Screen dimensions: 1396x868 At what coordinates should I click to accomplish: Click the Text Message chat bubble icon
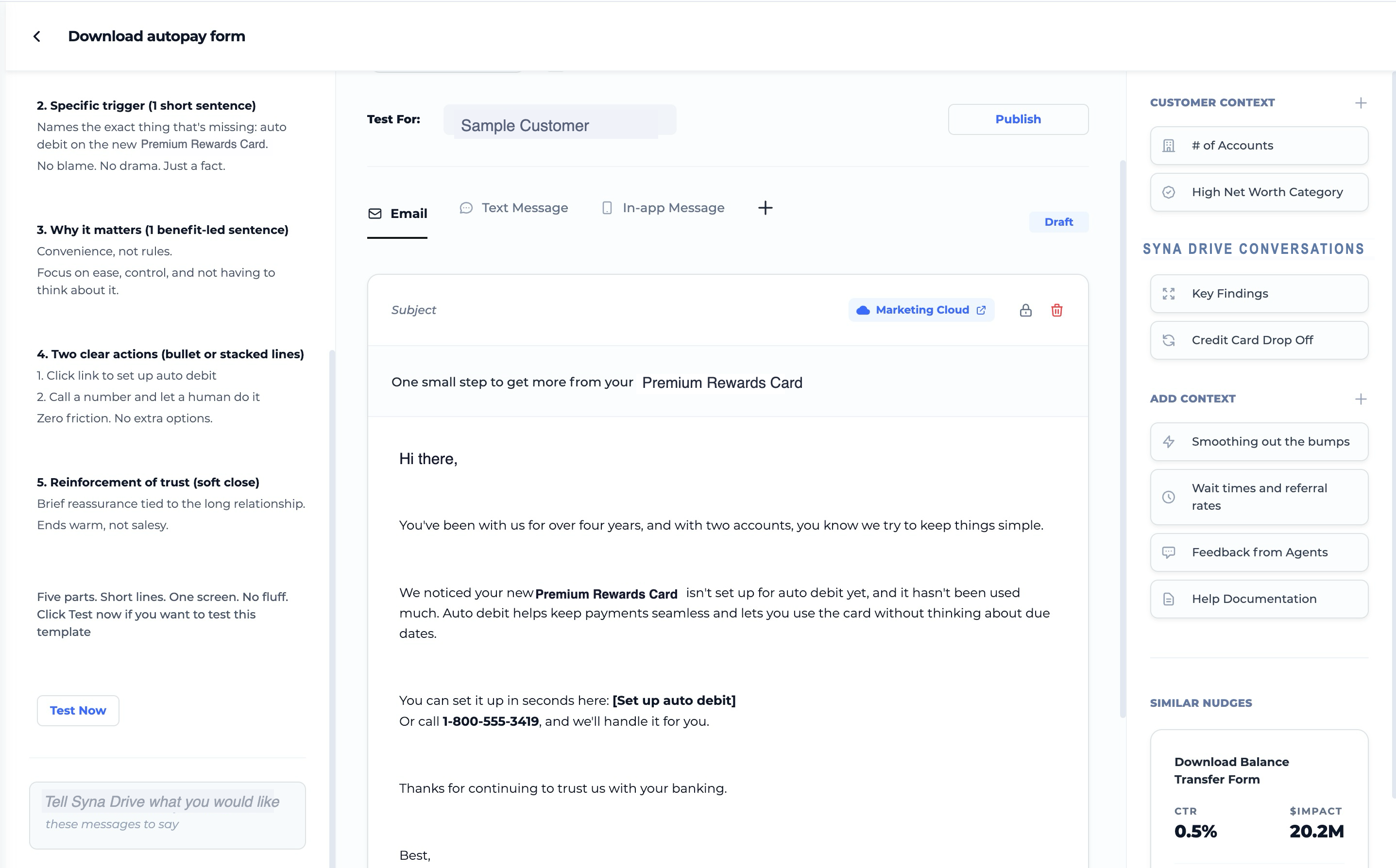(466, 208)
